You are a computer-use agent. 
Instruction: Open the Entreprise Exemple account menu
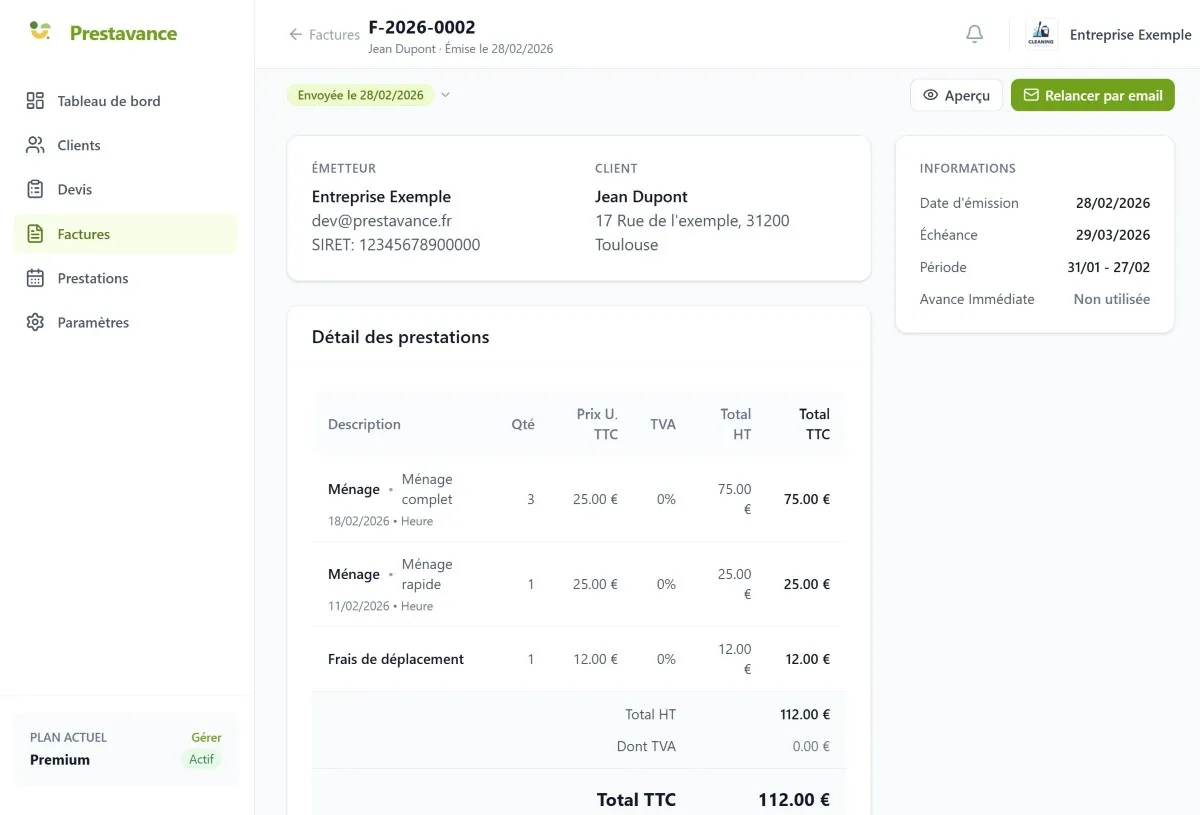coord(1130,35)
